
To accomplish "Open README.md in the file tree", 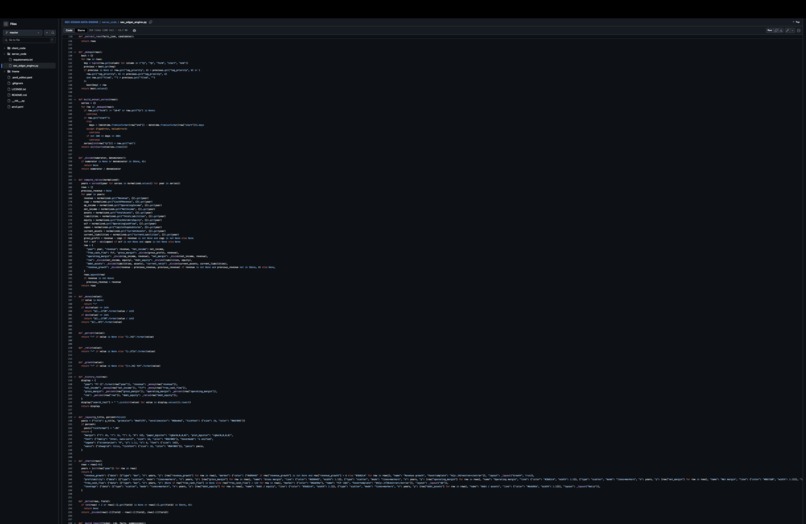I will (19, 95).
